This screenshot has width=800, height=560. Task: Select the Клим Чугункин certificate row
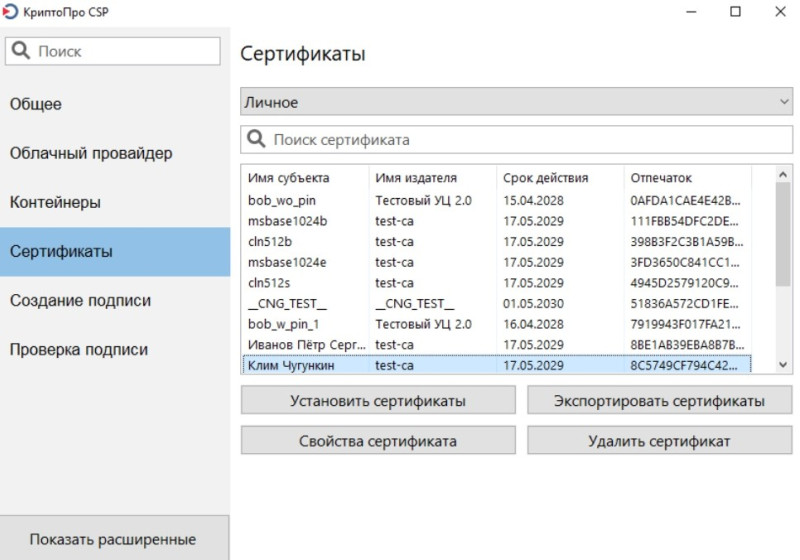click(497, 365)
